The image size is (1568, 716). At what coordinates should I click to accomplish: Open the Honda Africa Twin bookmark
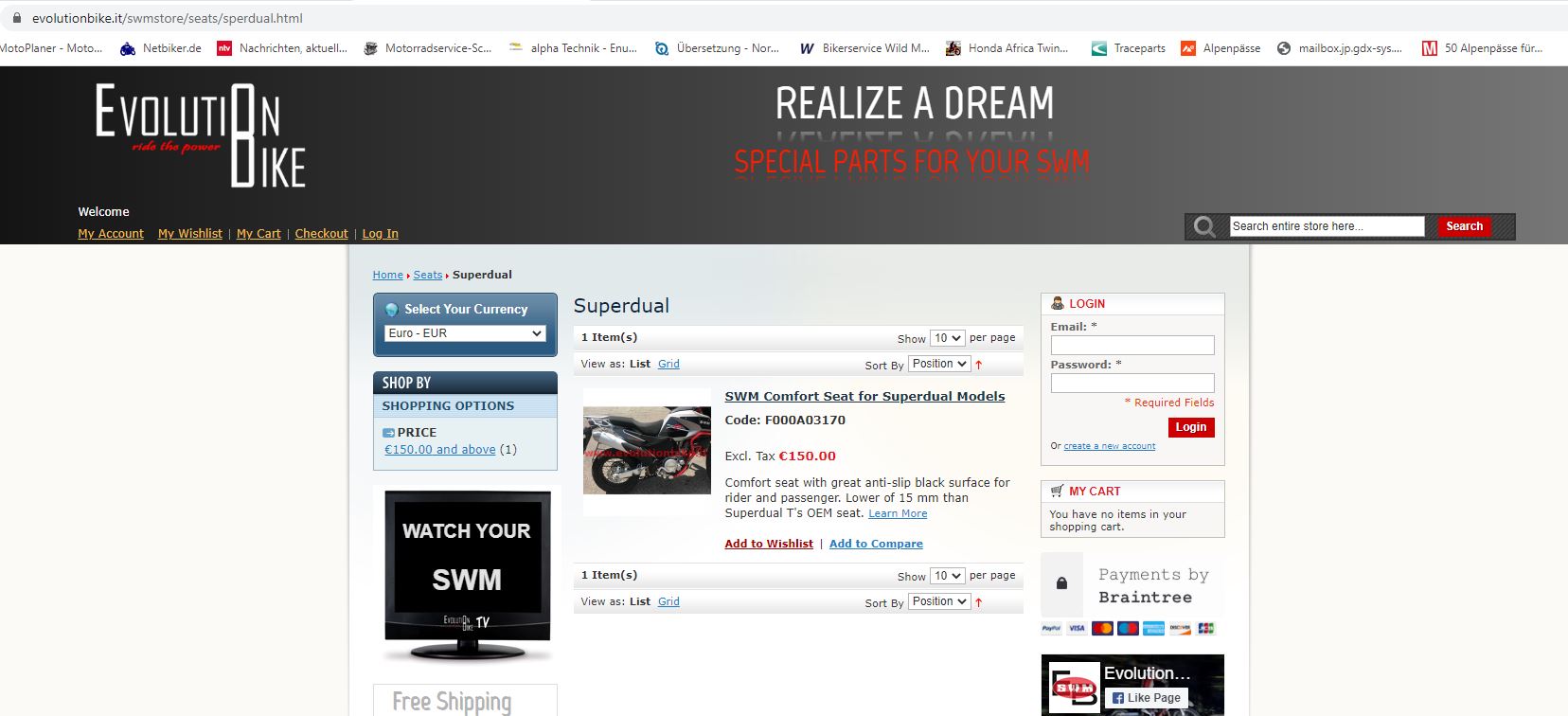tap(1007, 48)
